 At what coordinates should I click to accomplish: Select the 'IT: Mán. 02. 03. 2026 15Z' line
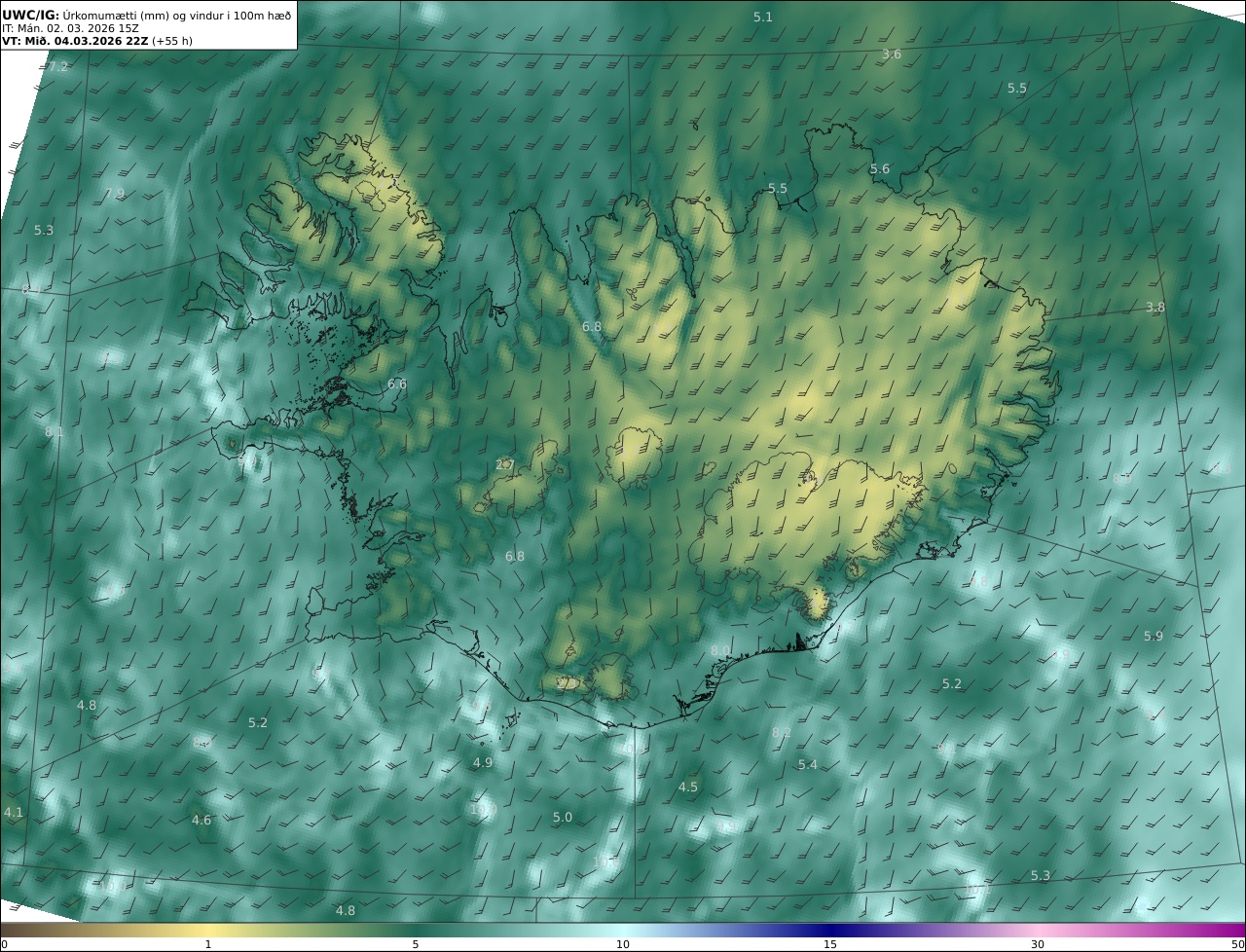[70, 29]
